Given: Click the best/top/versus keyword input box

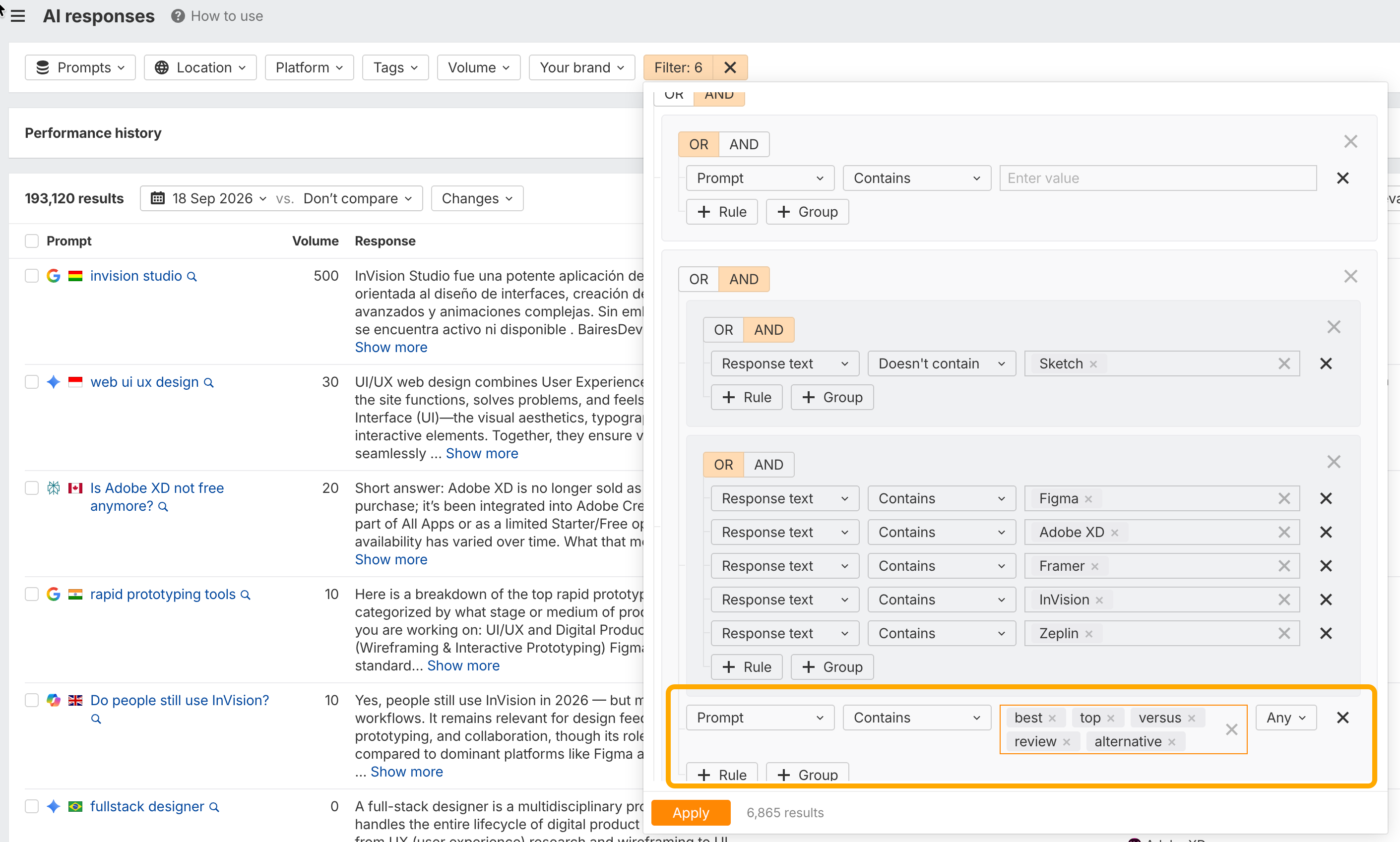Looking at the screenshot, I should pos(1123,729).
